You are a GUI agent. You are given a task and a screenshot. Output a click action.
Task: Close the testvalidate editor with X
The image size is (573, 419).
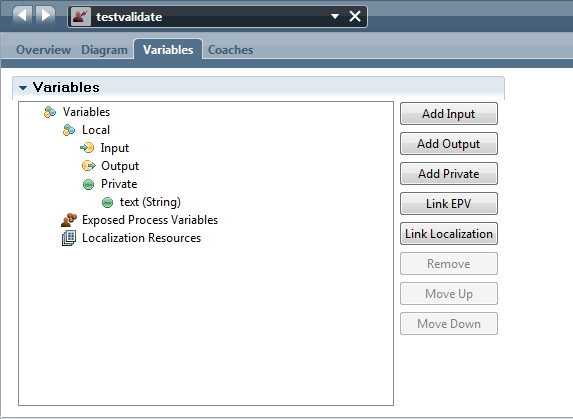pos(355,16)
